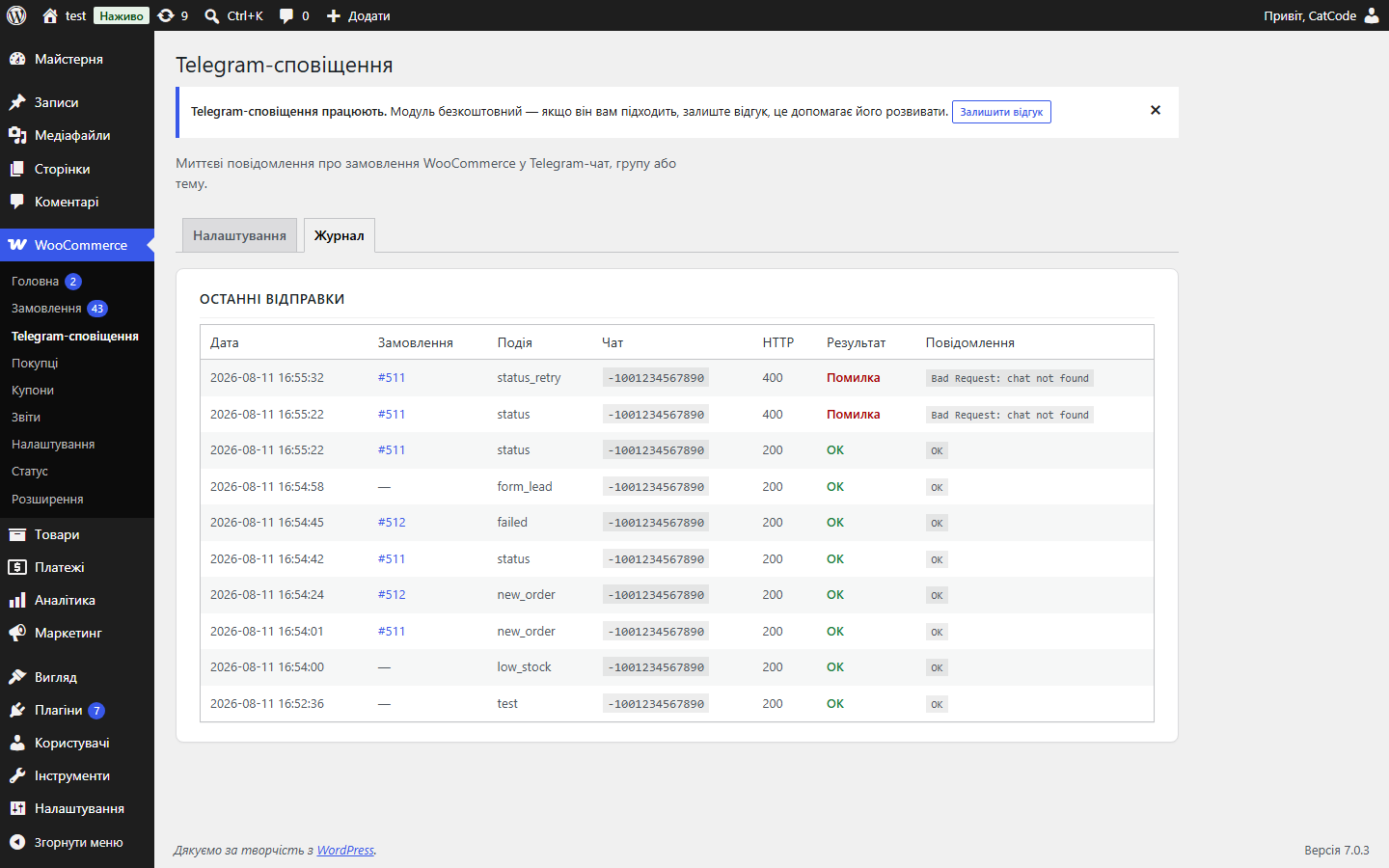Open Замовлення orders submenu item
1389x868 pixels.
(x=46, y=309)
